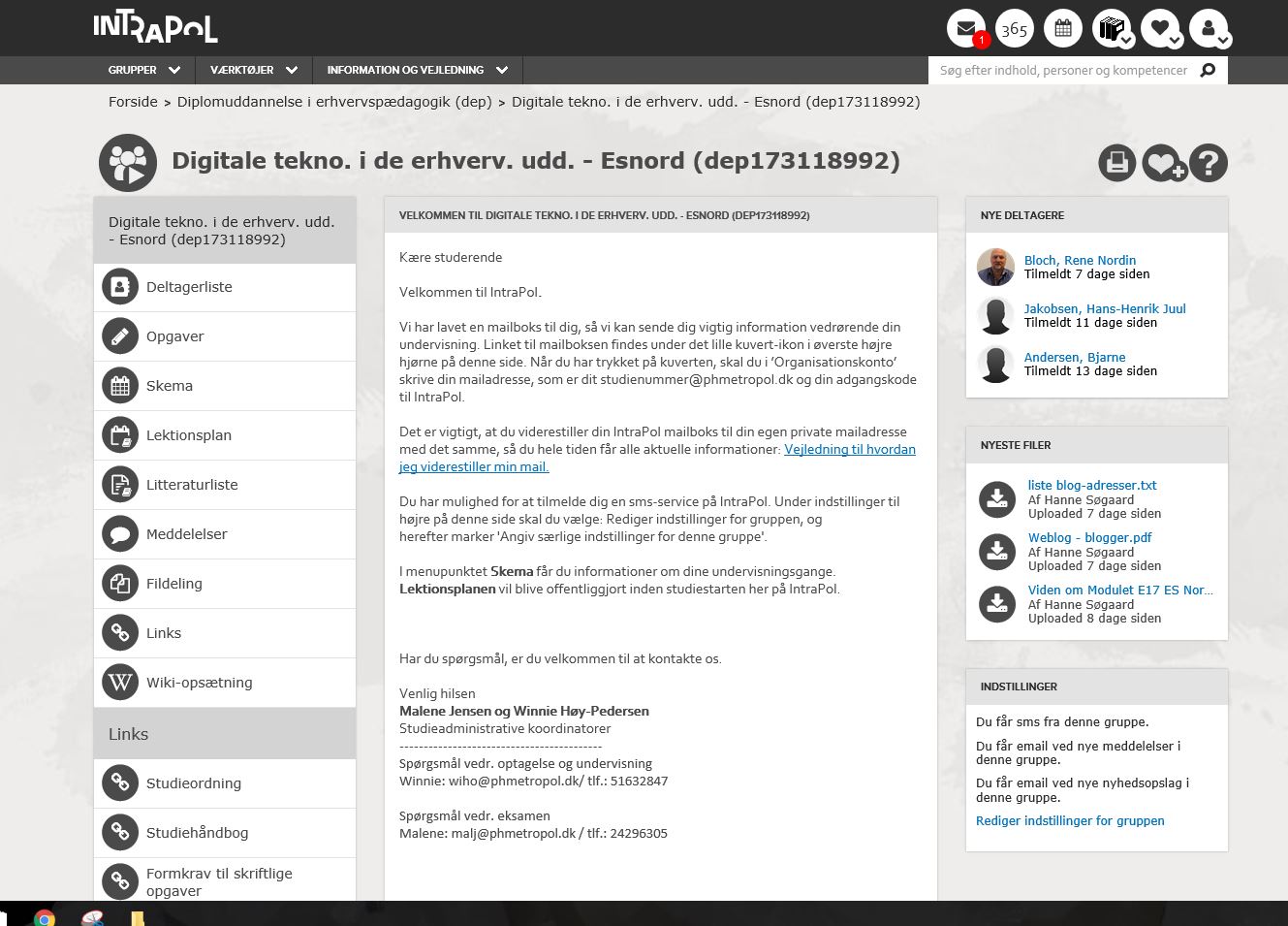
Task: Open the heart favorites dropdown icon
Action: point(1161,28)
